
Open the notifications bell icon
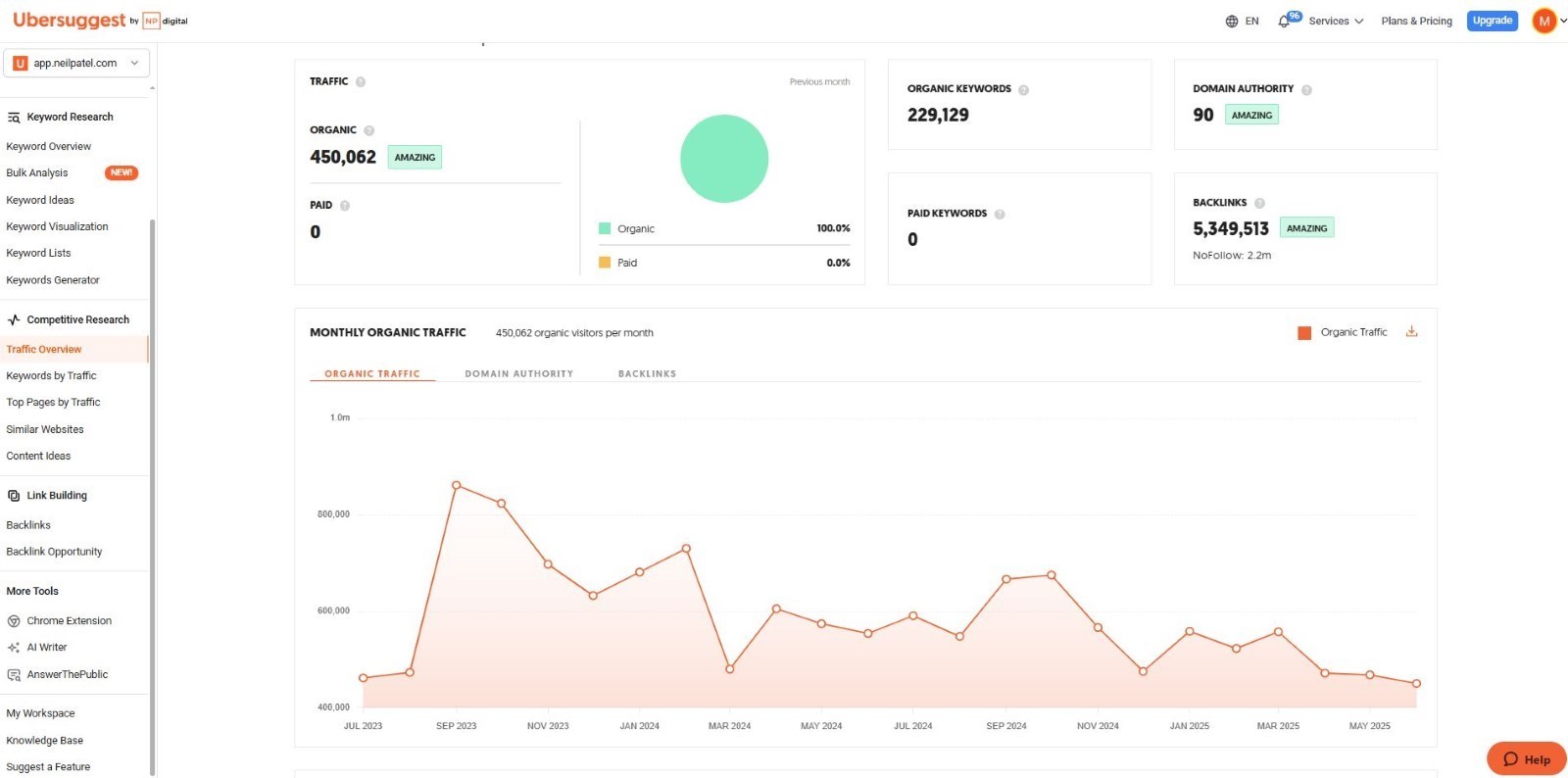tap(1283, 21)
